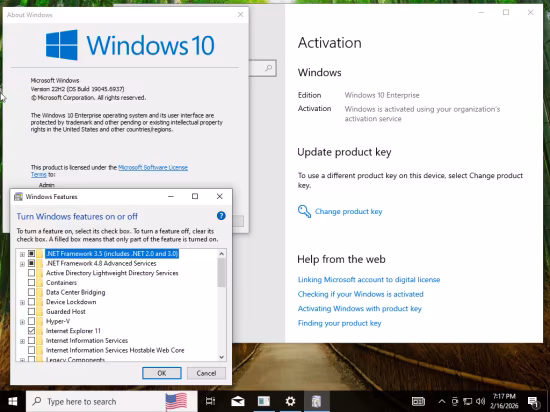Toggle .NET Framework 3.5 checkbox

tap(31, 253)
